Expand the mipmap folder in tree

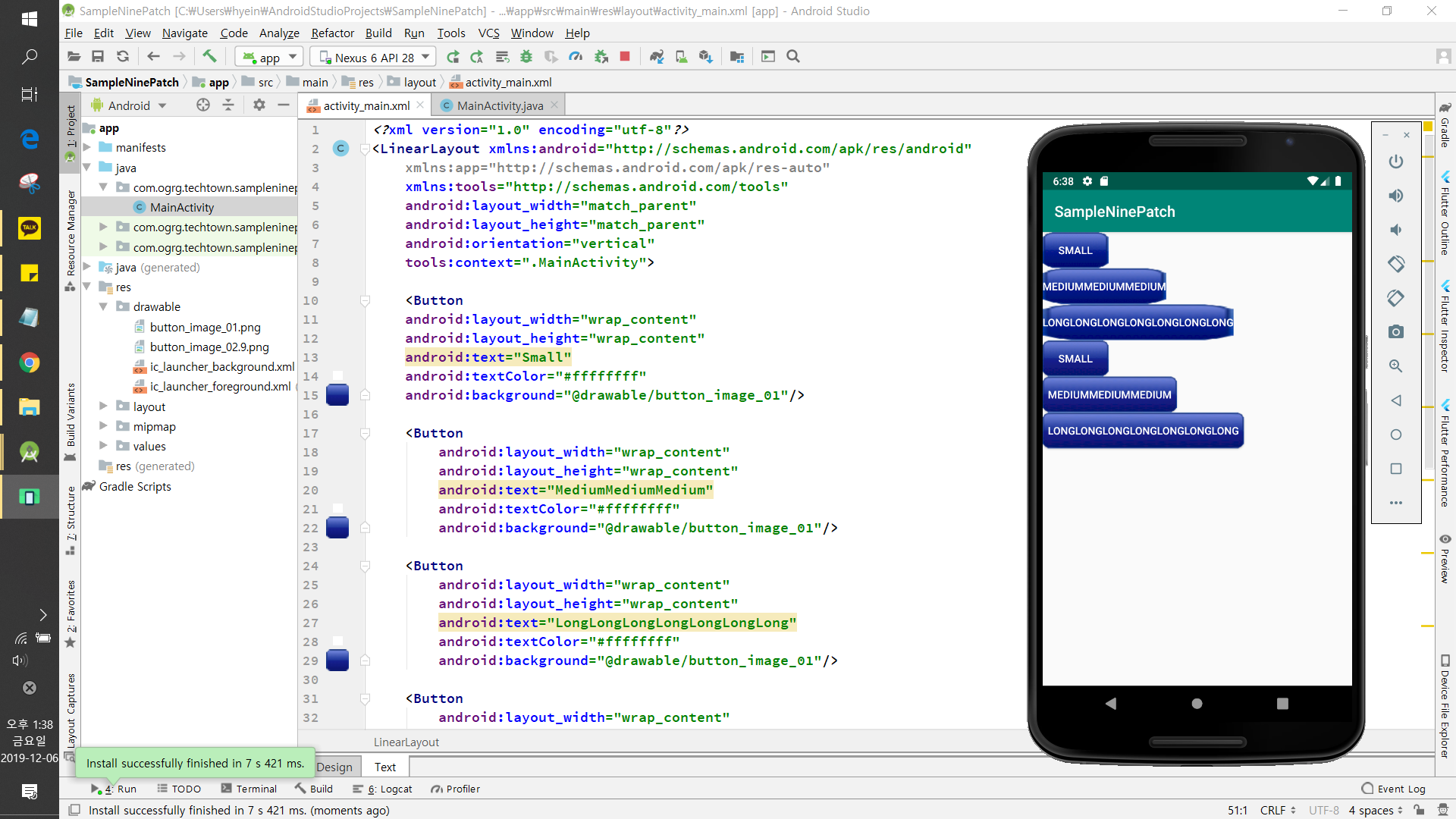tap(103, 426)
